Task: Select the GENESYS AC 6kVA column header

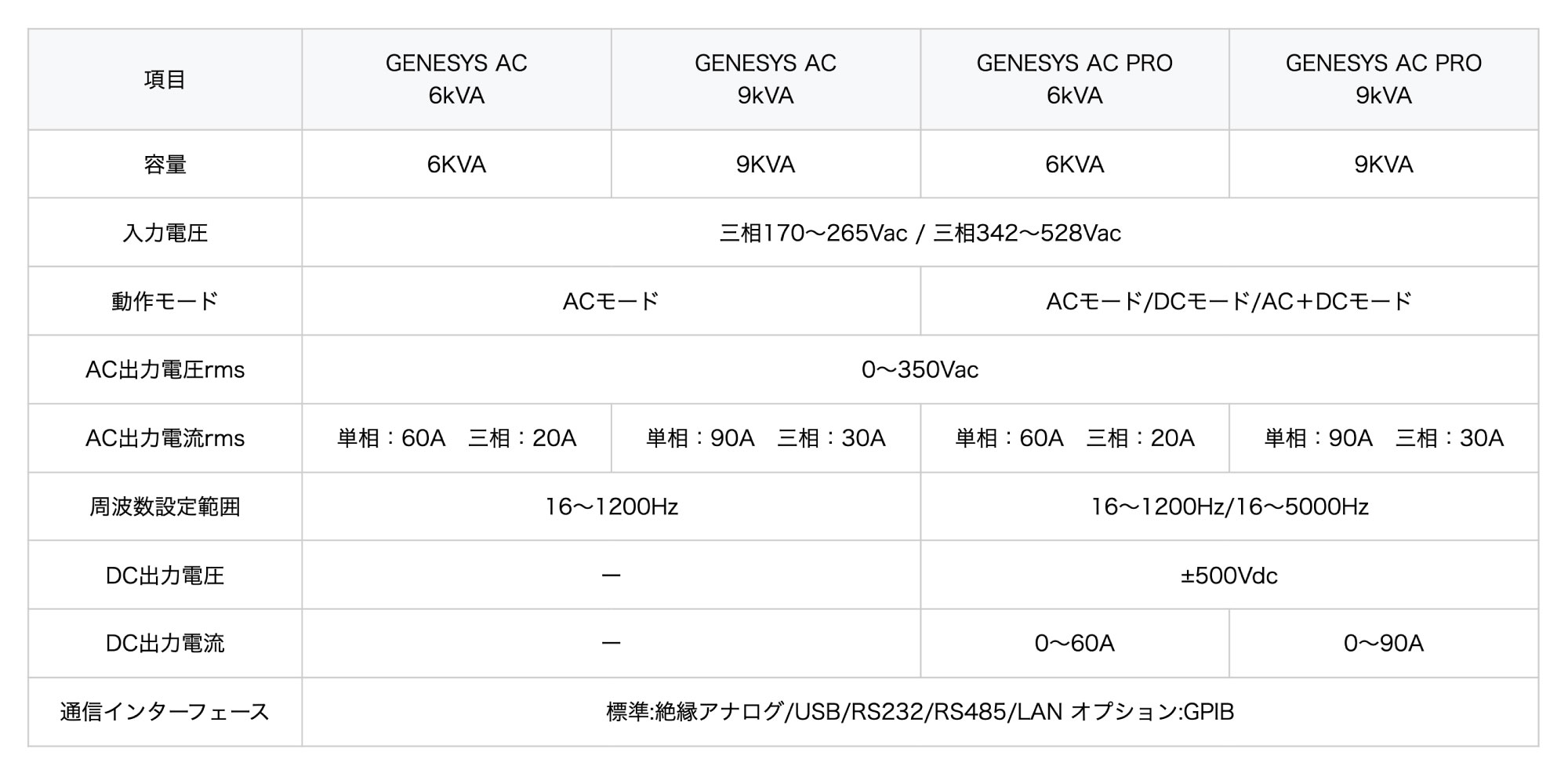Action: coord(456,79)
